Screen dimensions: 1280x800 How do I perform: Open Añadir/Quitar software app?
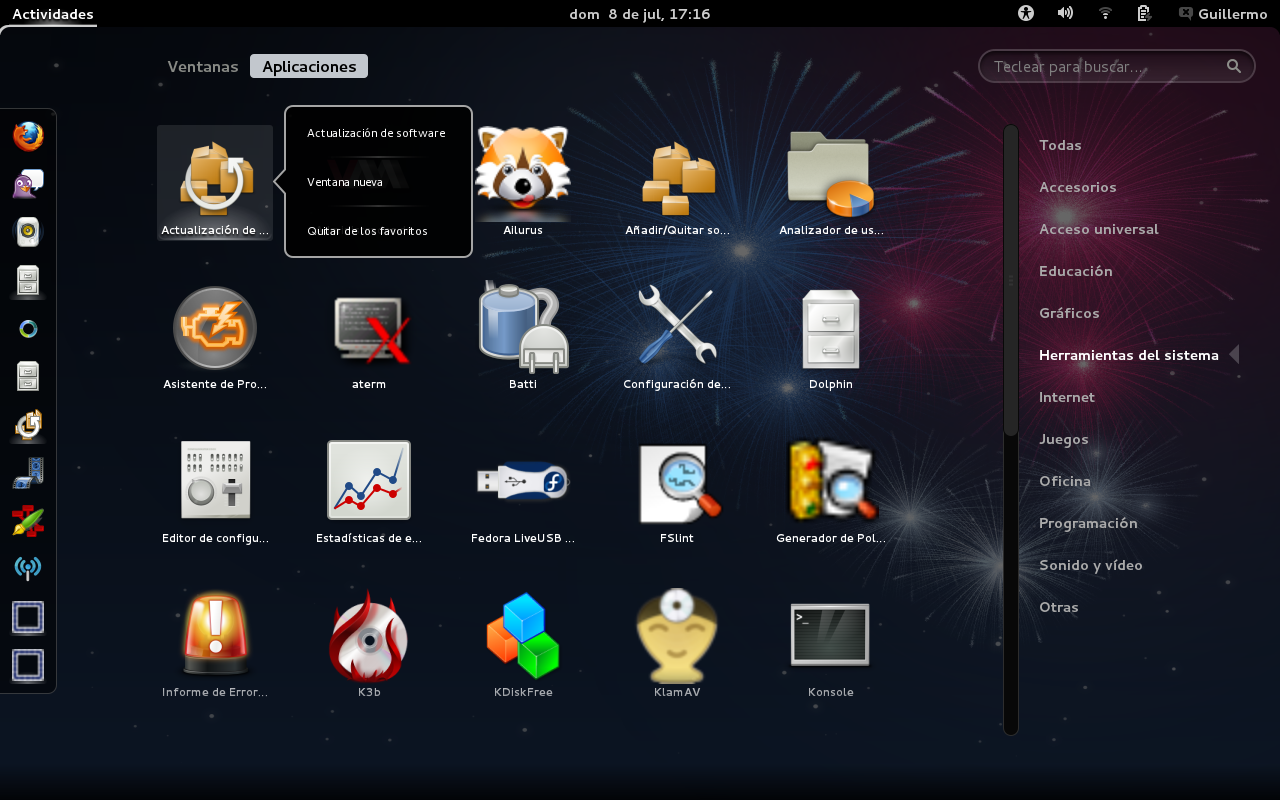677,182
